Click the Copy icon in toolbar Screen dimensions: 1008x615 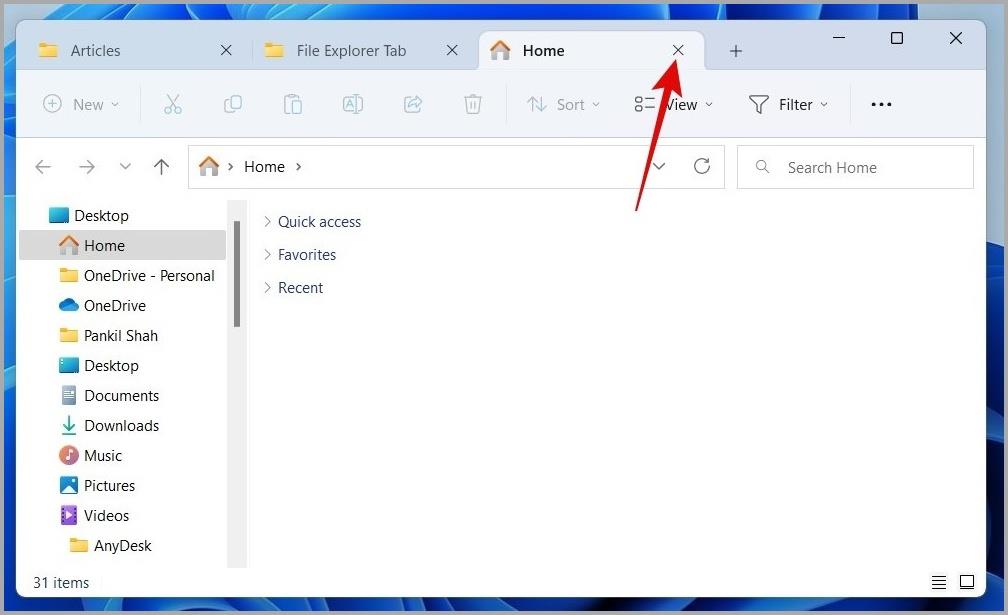click(233, 104)
